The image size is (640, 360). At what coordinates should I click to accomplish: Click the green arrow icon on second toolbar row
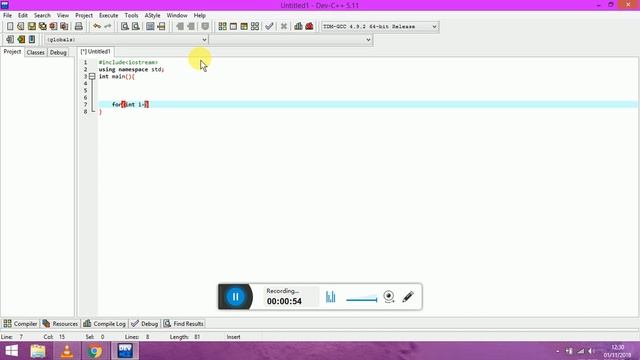pos(21,40)
